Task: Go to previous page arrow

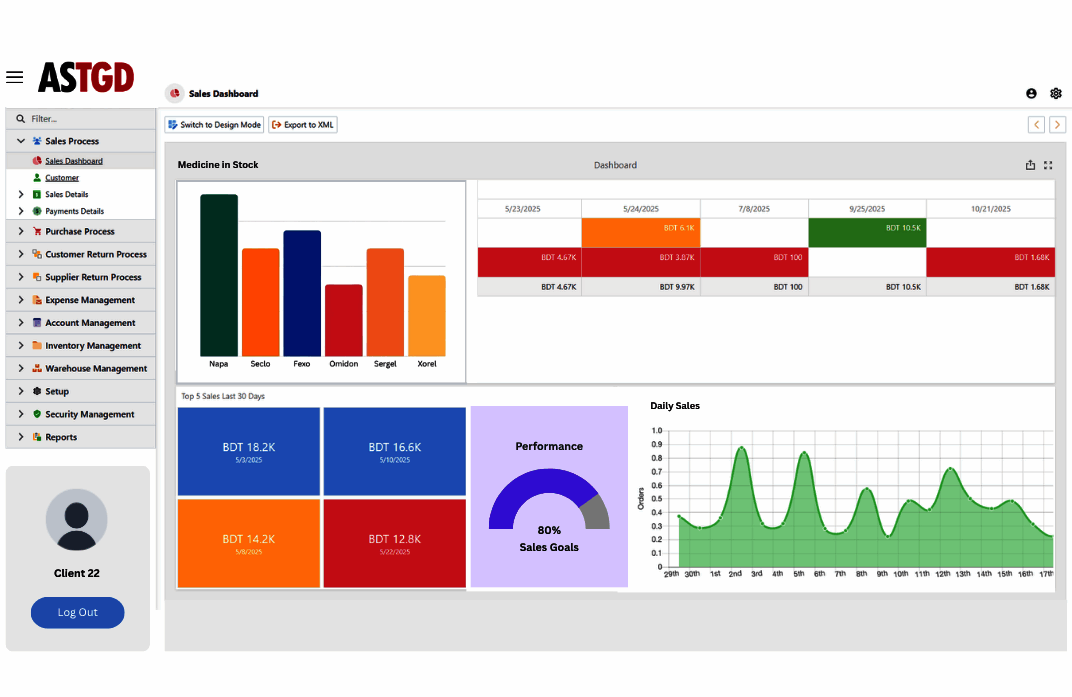Action: point(1036,124)
